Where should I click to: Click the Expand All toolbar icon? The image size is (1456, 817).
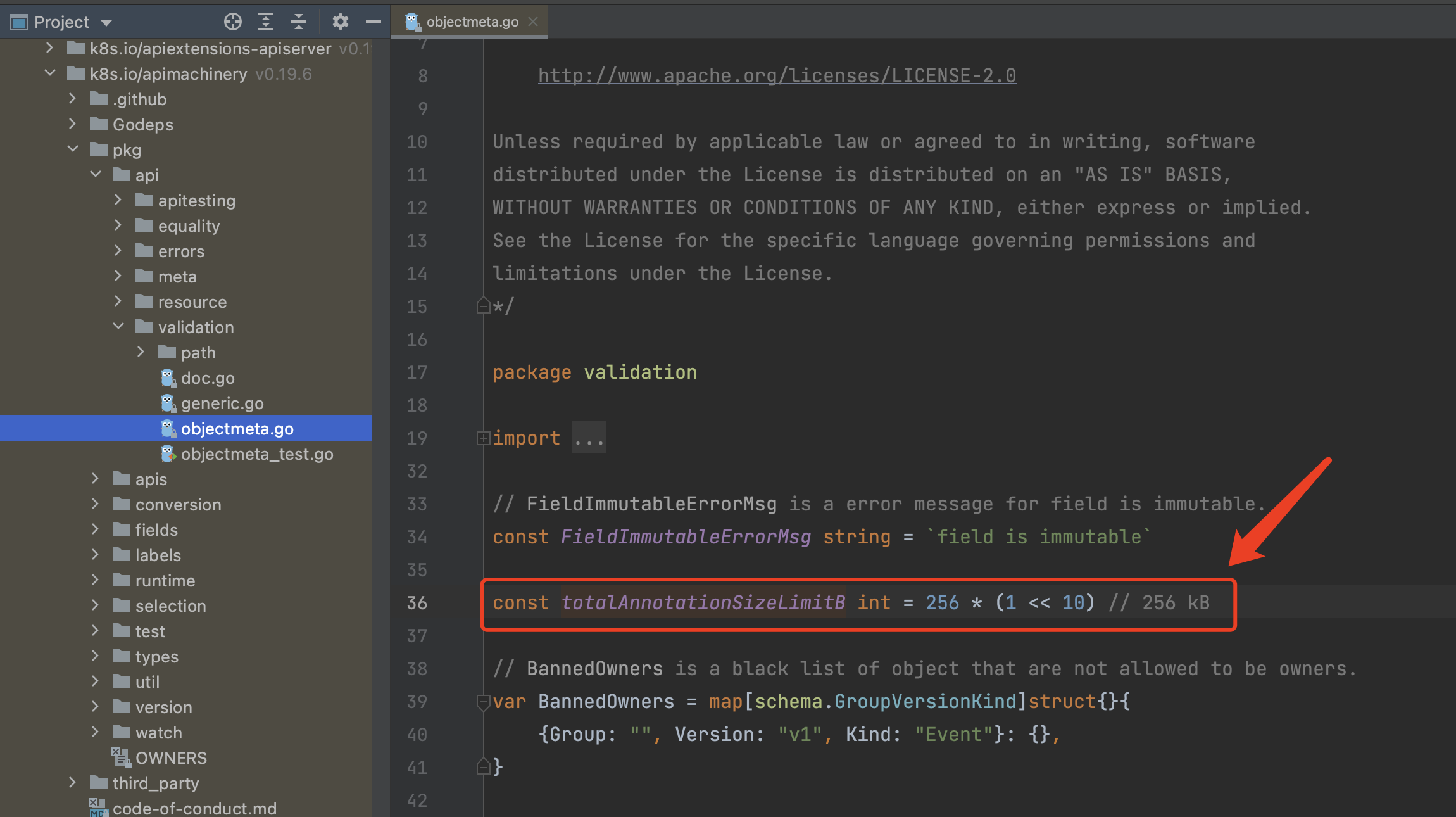pyautogui.click(x=266, y=22)
